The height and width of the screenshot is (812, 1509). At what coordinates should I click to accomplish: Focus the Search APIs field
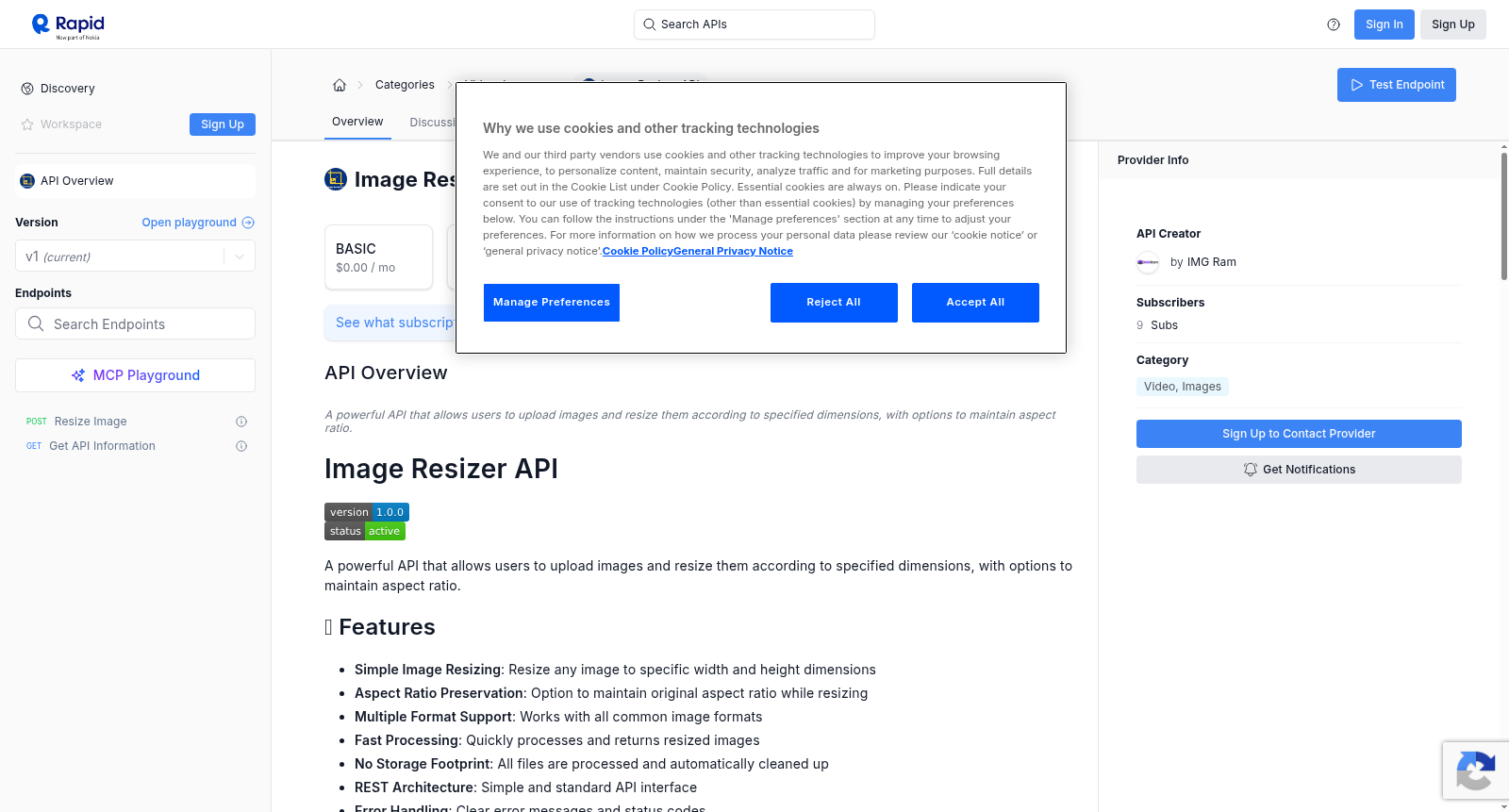click(x=754, y=25)
